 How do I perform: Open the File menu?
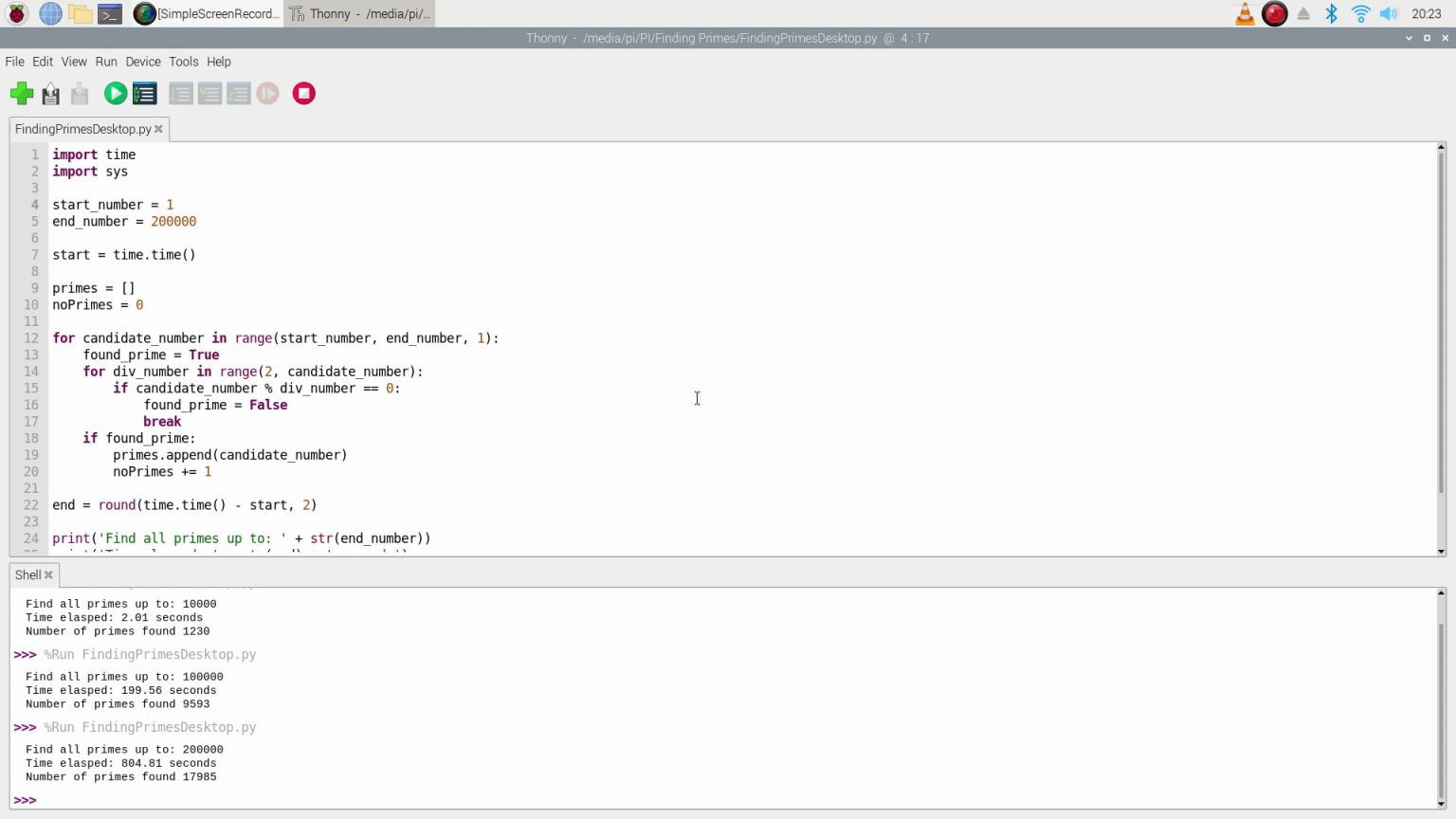coord(14,62)
